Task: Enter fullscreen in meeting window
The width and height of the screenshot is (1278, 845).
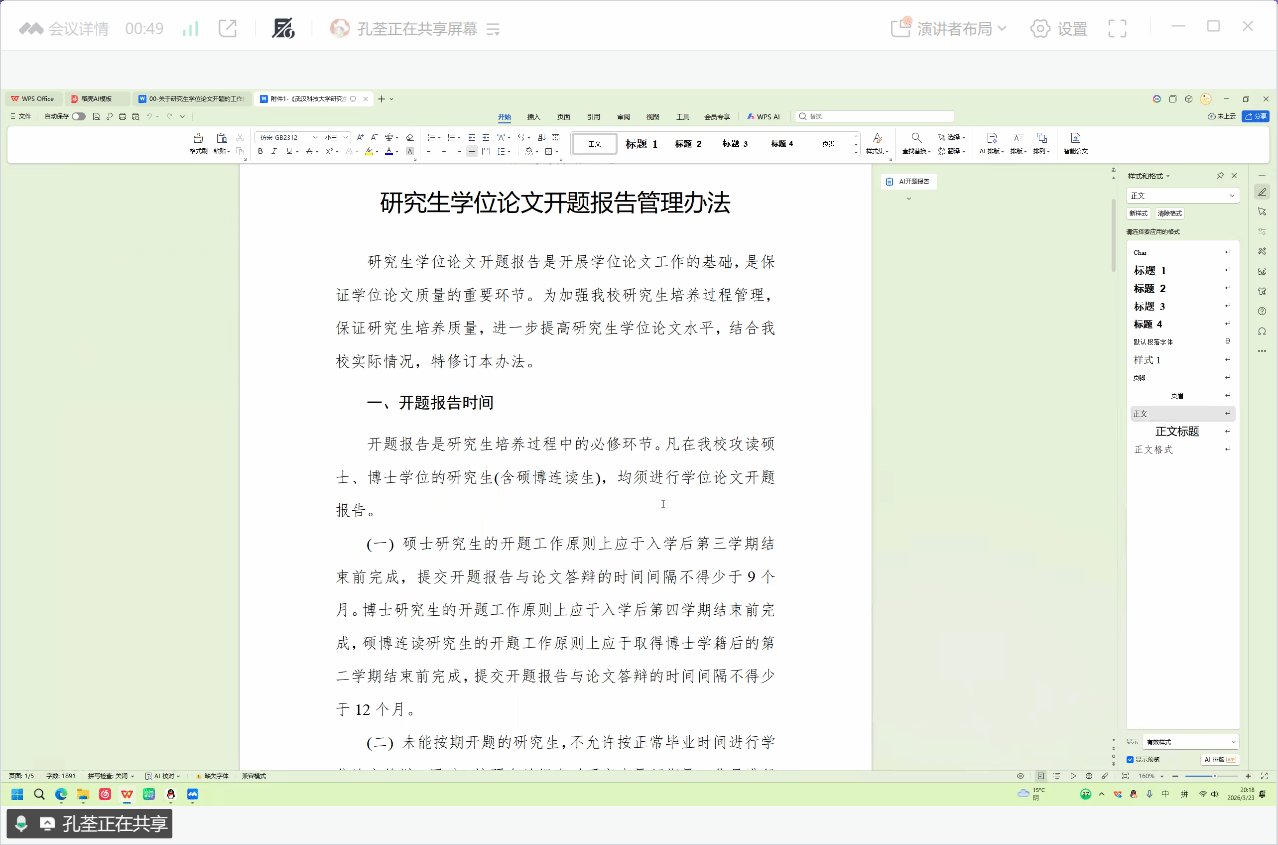Action: [1117, 29]
